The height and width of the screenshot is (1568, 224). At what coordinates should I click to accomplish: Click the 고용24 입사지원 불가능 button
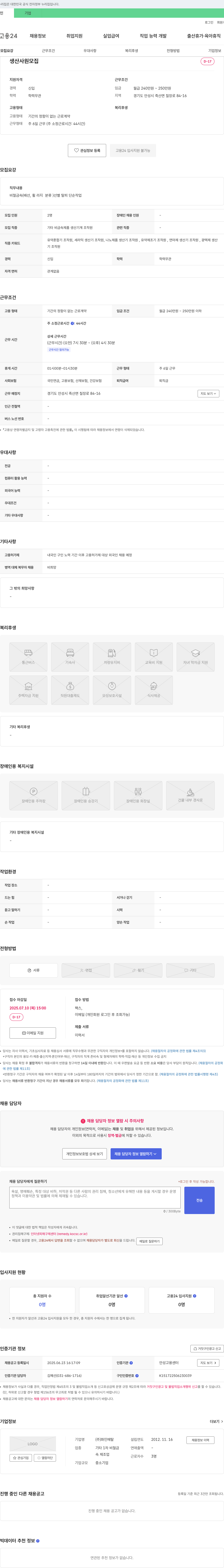133,150
